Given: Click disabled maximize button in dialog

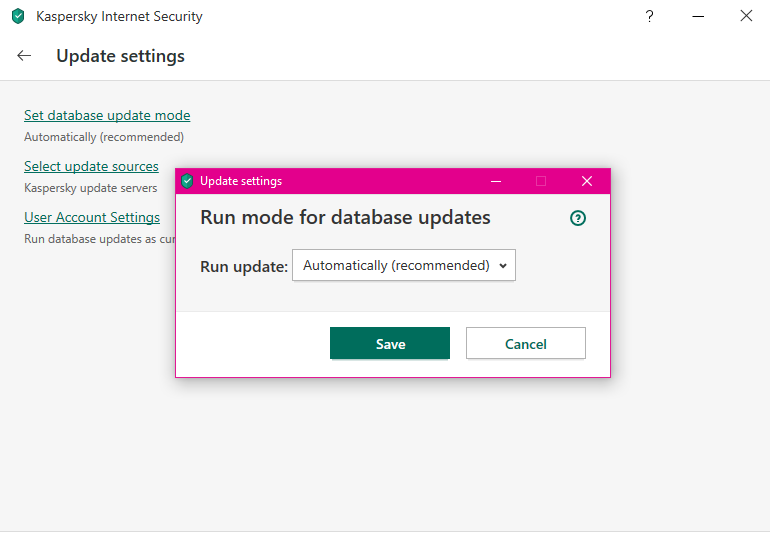Looking at the screenshot, I should pos(541,181).
